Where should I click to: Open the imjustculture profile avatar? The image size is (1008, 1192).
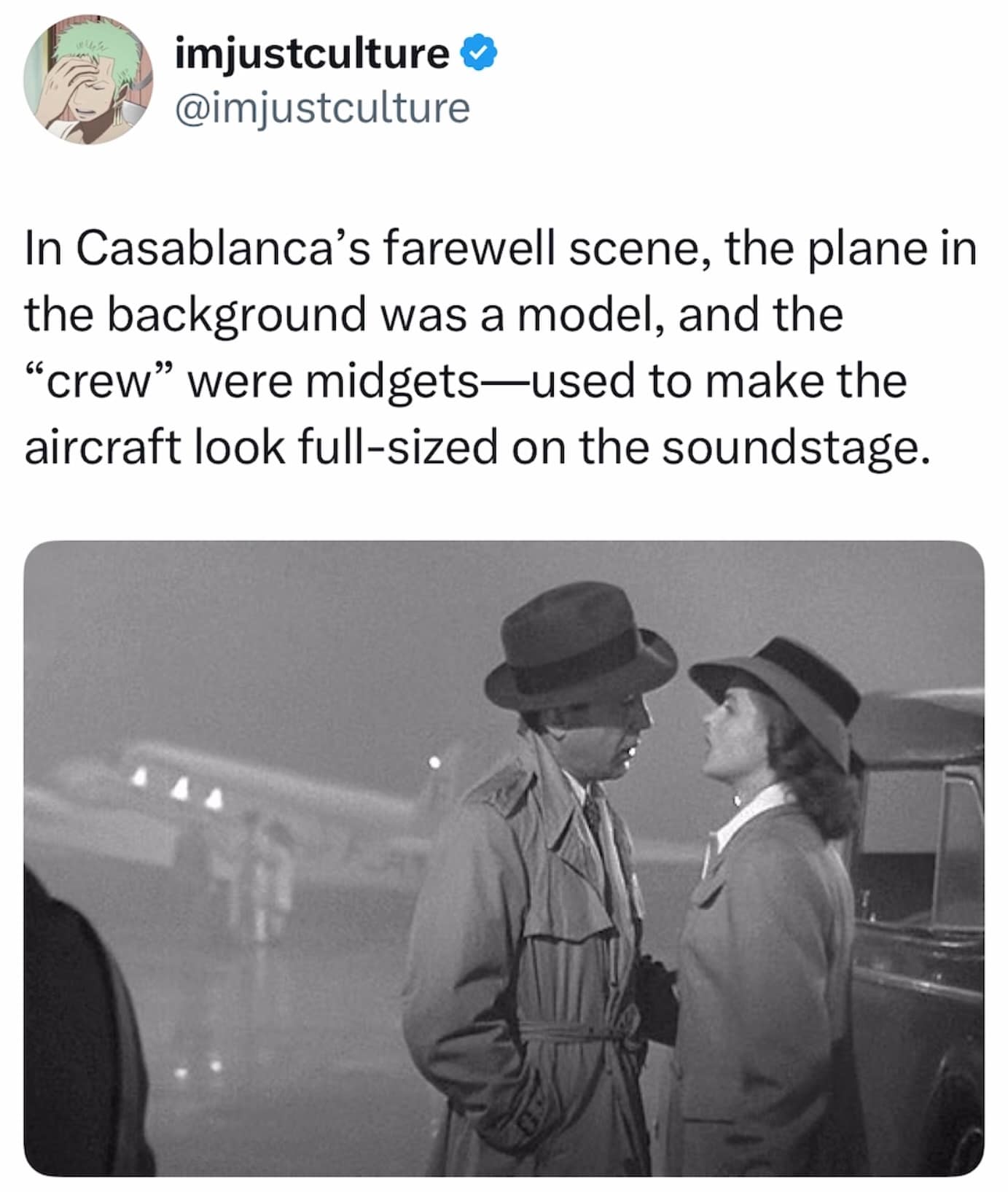[87, 79]
